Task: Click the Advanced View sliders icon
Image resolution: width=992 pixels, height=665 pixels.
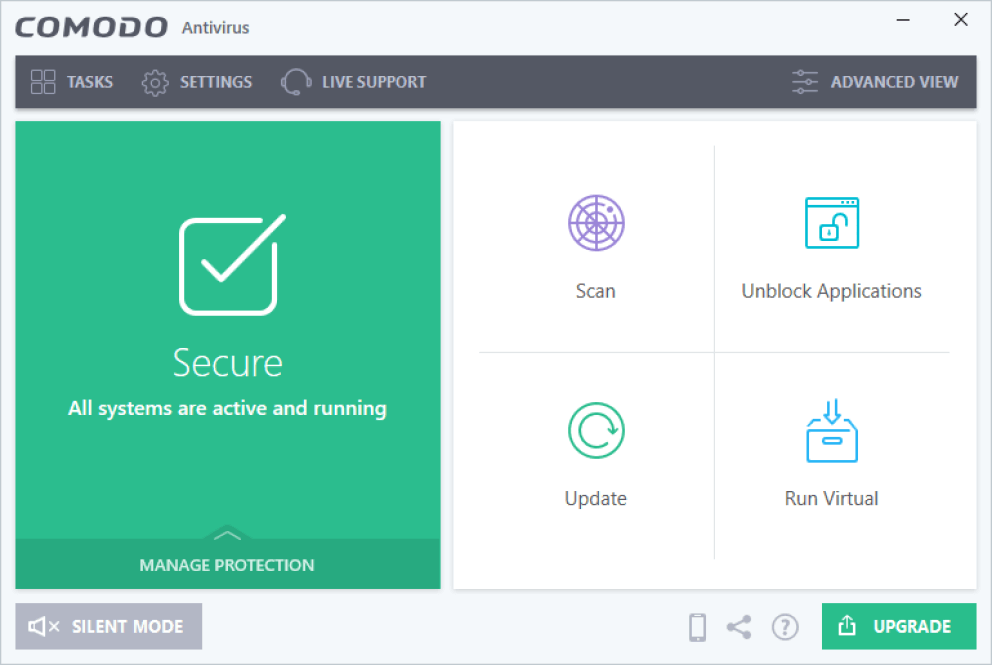Action: [x=804, y=82]
